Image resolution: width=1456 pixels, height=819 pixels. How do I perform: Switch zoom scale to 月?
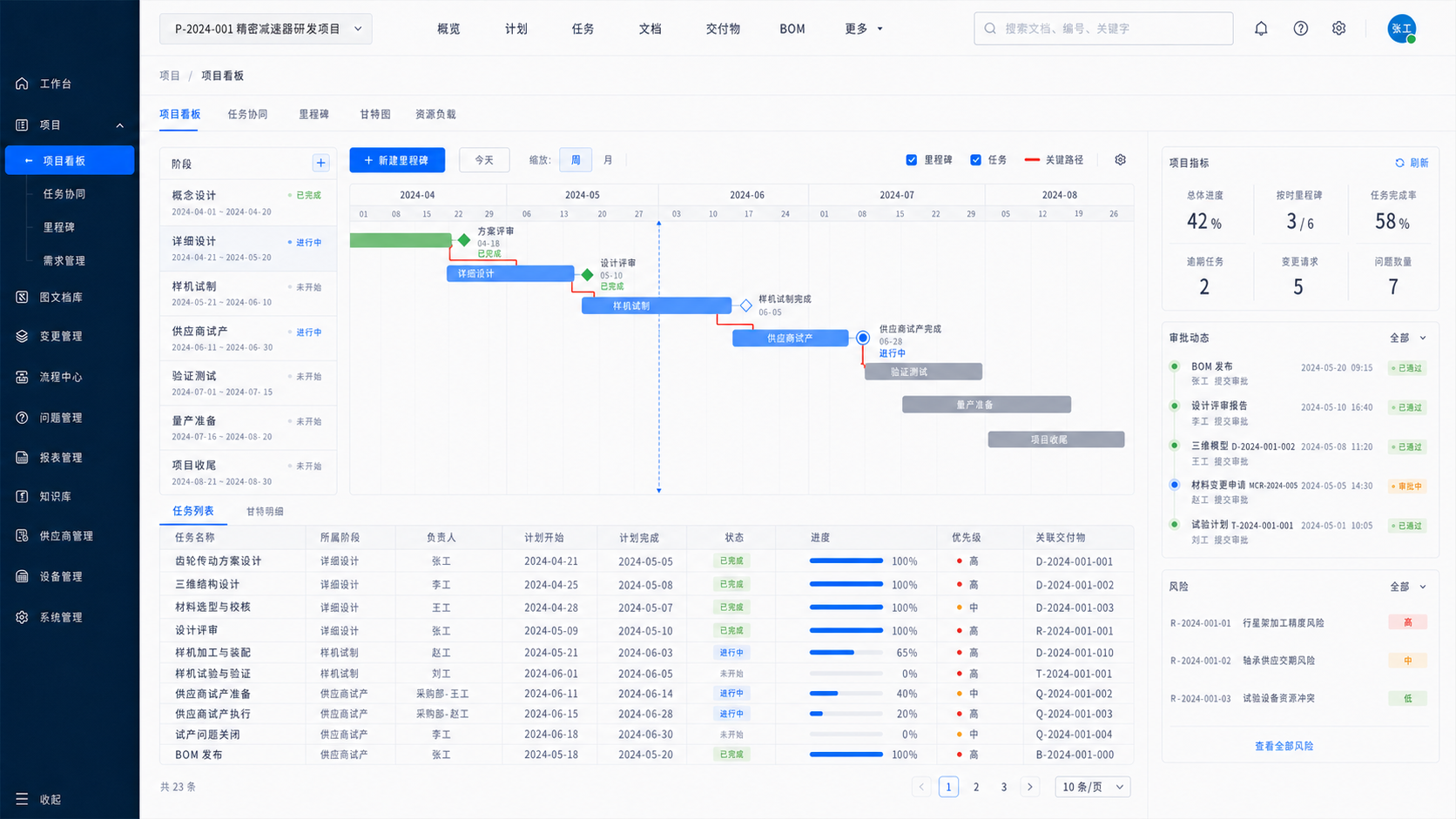click(608, 160)
